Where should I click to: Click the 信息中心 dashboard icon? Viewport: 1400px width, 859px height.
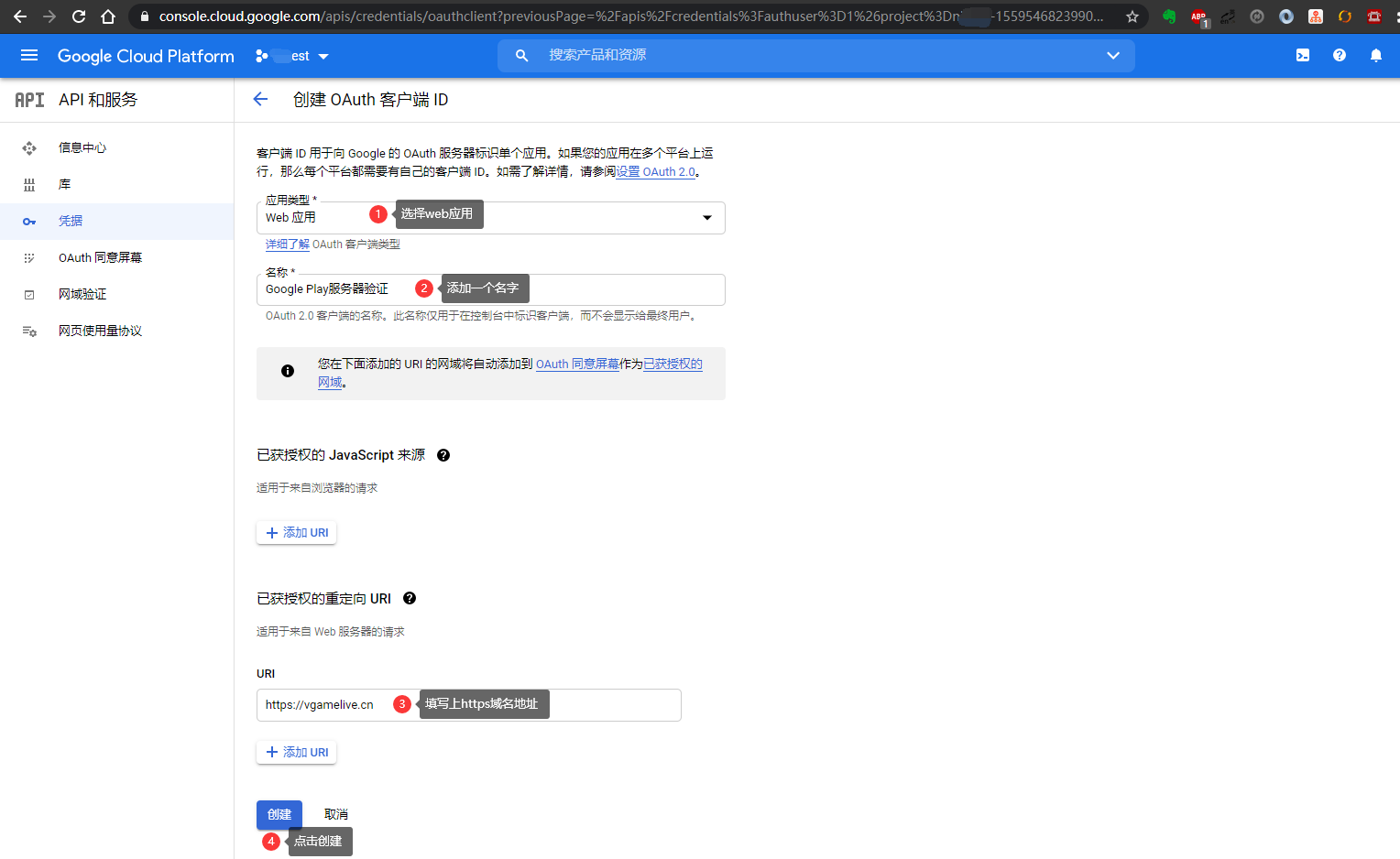[29, 147]
